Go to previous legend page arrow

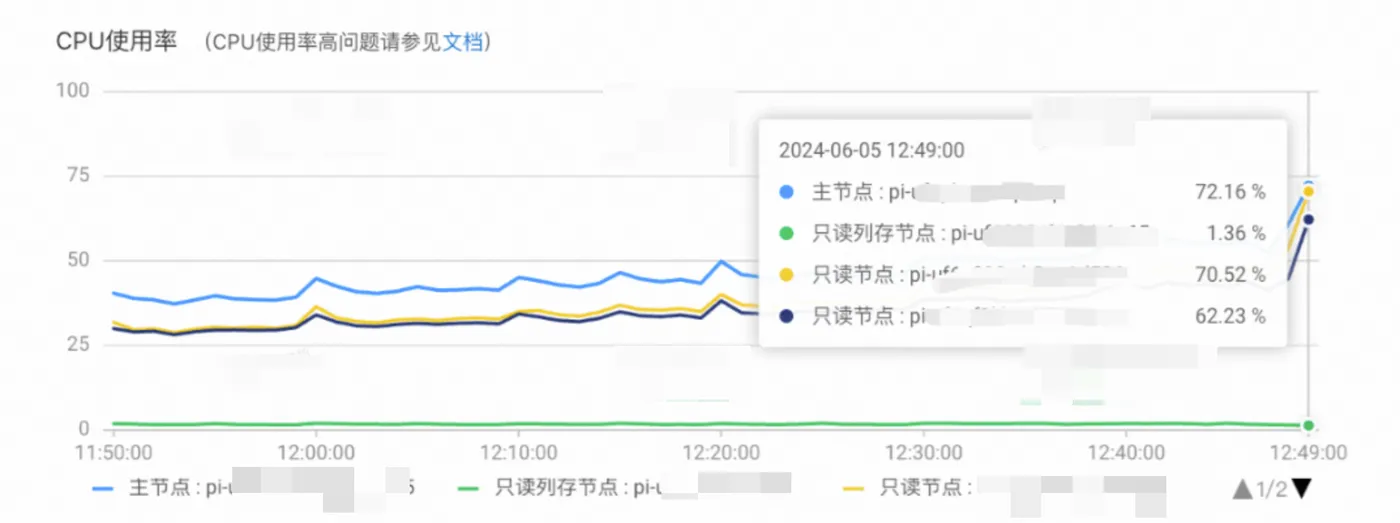click(1242, 489)
